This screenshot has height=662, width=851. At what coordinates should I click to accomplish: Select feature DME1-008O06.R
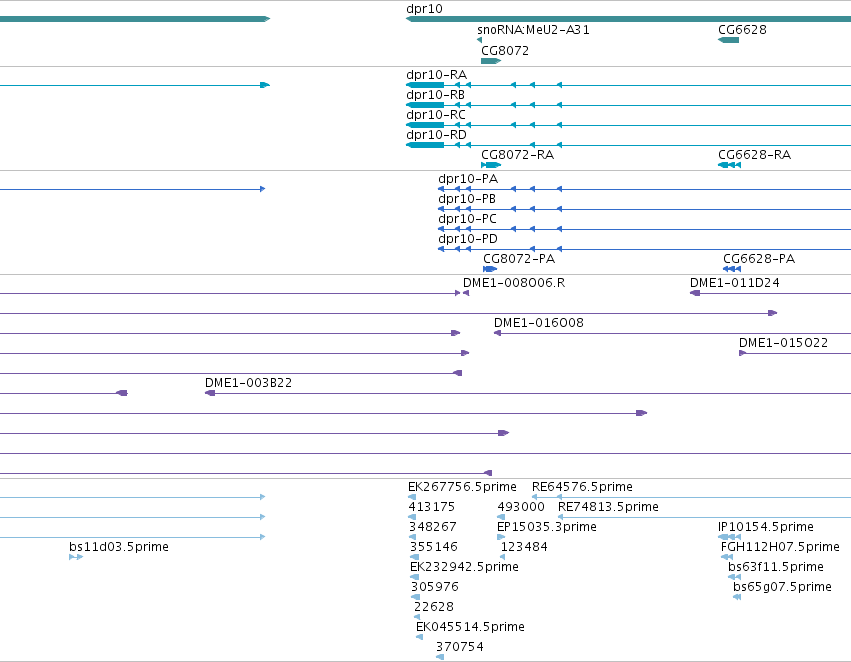[513, 283]
